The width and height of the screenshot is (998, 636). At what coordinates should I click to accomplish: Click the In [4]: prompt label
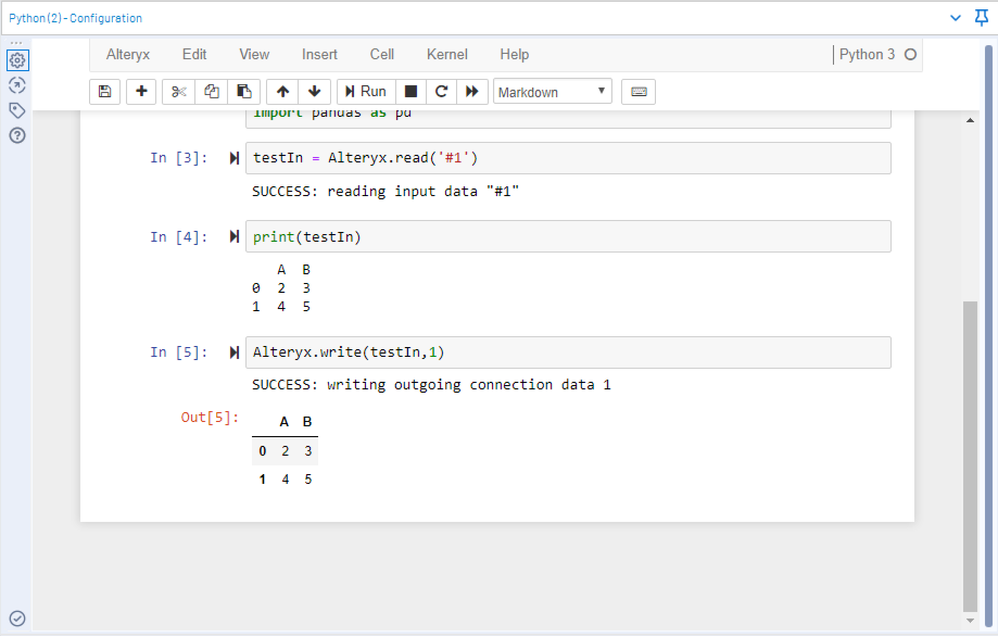(179, 237)
